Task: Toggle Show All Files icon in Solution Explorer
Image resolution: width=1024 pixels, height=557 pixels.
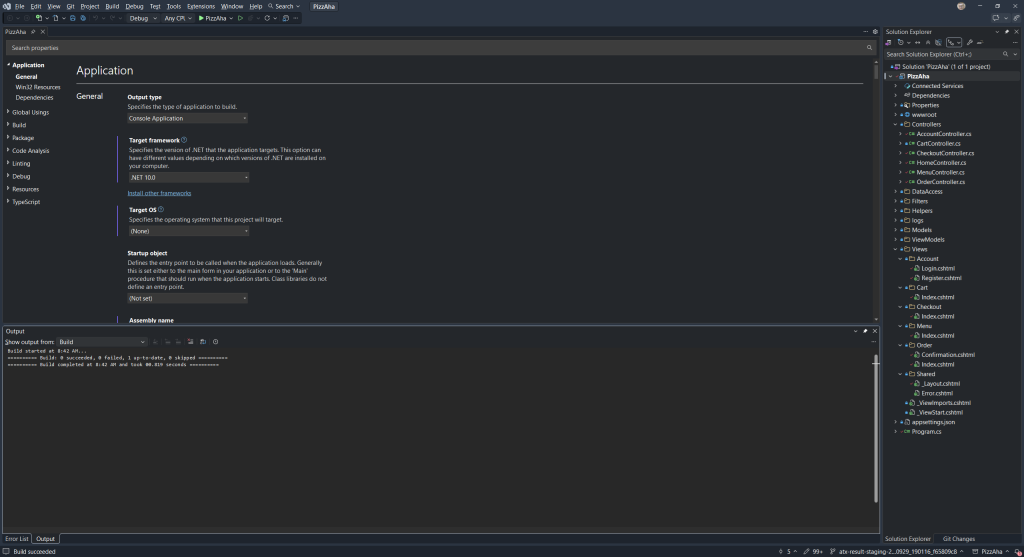Action: tap(938, 42)
